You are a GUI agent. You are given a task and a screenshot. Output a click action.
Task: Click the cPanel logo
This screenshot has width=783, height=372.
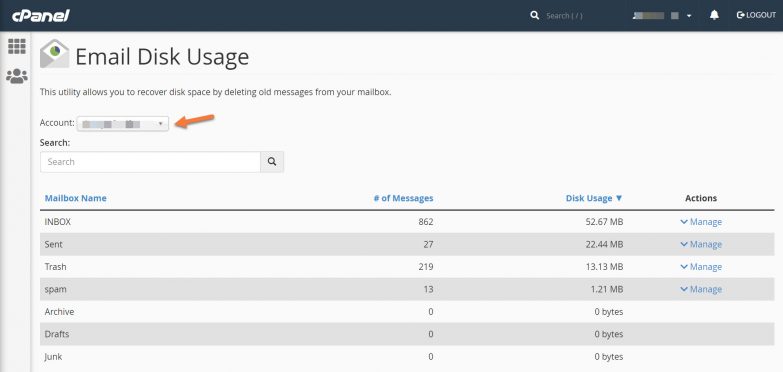[40, 15]
